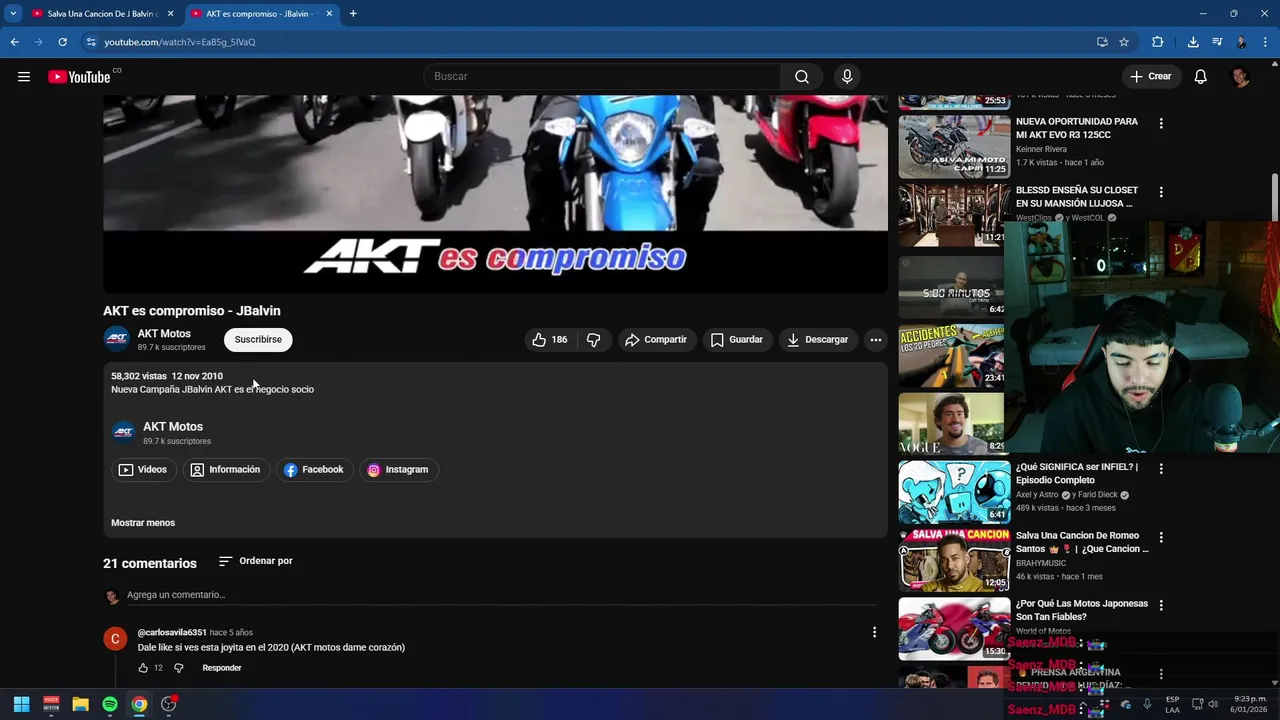Open the YouTube account avatar menu
The height and width of the screenshot is (720, 1280).
point(1240,76)
